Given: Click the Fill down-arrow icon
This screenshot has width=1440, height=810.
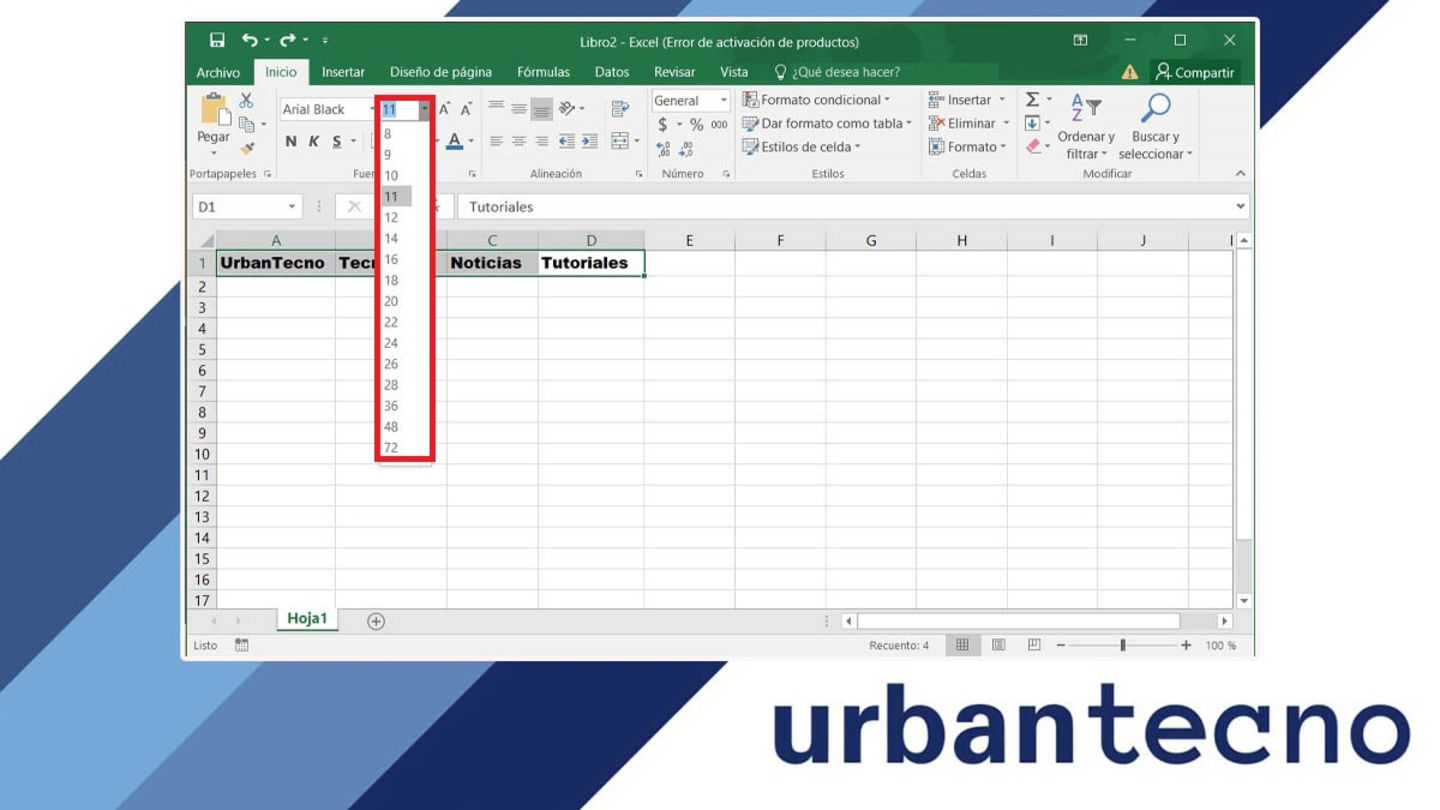Looking at the screenshot, I should pyautogui.click(x=1032, y=123).
